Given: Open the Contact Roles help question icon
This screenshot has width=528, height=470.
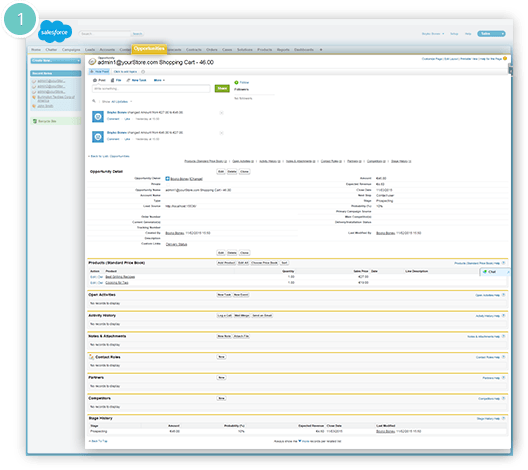Looking at the screenshot, I should click(x=504, y=357).
